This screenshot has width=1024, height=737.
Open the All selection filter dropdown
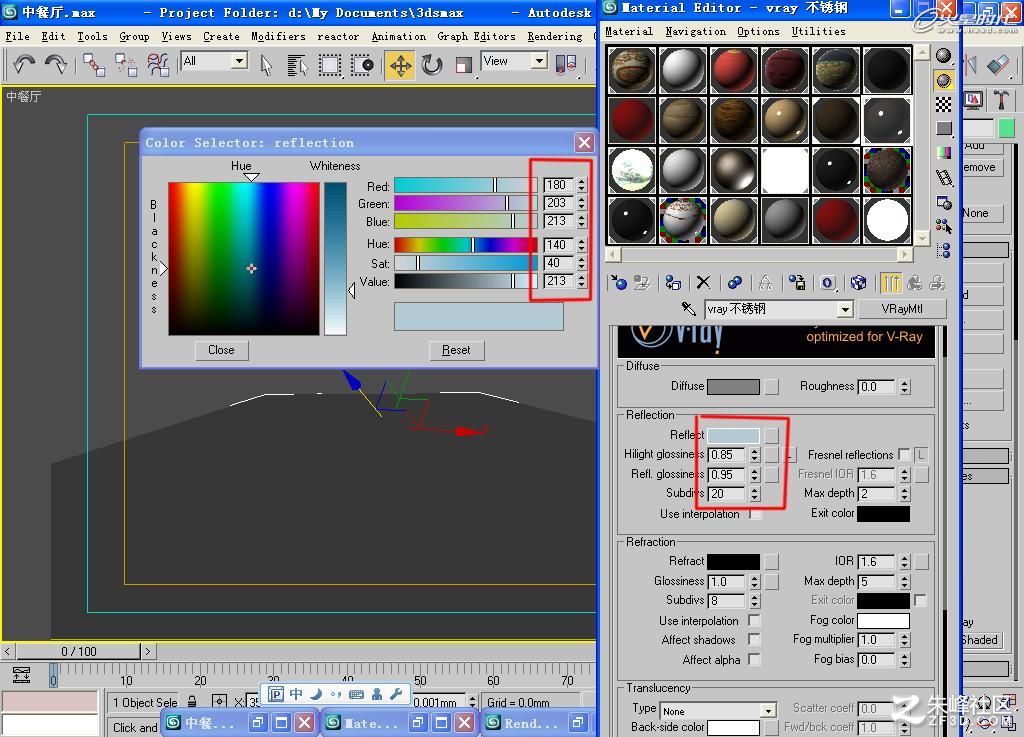(x=240, y=61)
